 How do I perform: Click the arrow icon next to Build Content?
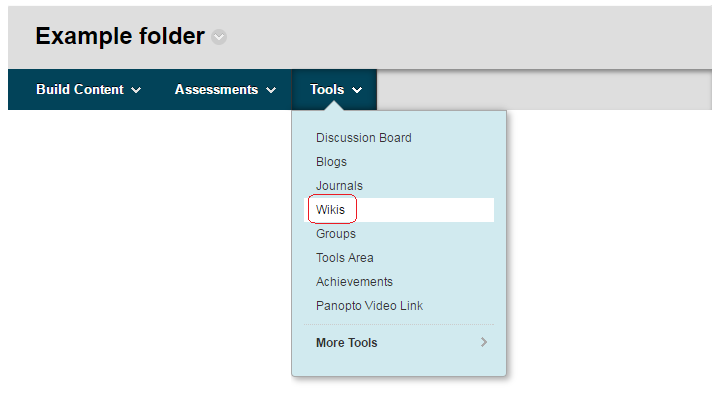[x=136, y=90]
